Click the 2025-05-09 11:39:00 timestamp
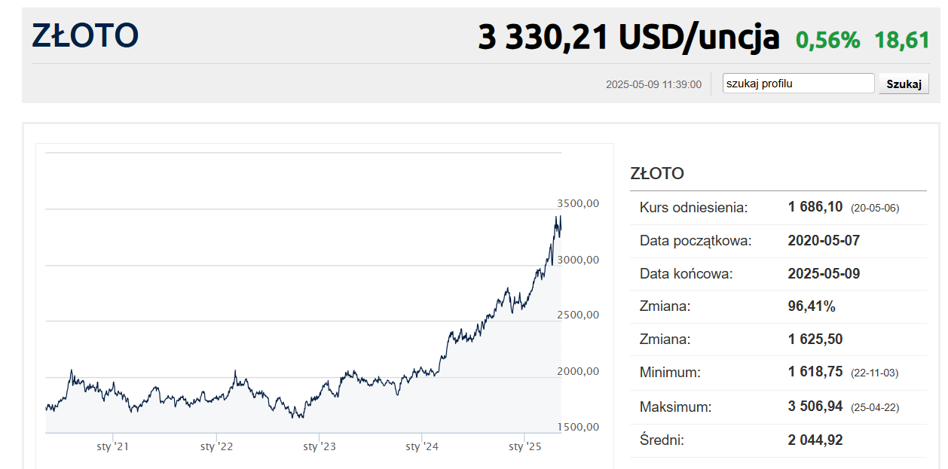This screenshot has width=948, height=469. pos(654,85)
